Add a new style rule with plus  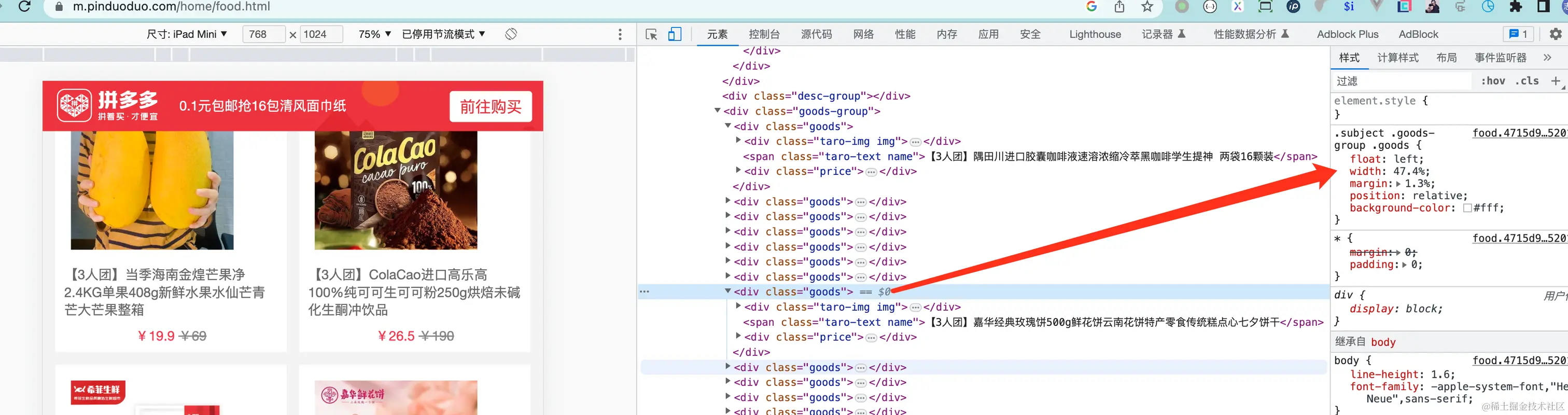(x=1555, y=81)
